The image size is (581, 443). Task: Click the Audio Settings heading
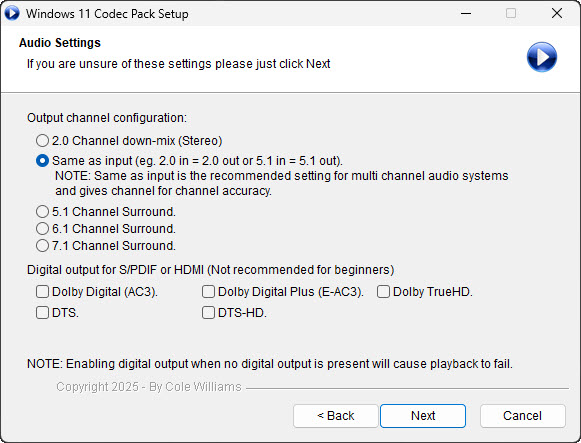pos(60,43)
